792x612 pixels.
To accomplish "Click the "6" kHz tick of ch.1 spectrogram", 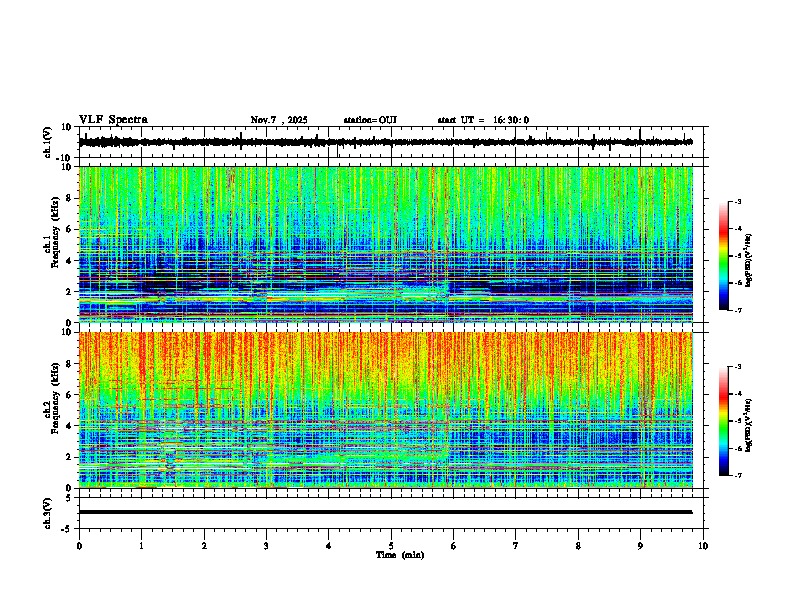I will click(x=69, y=229).
